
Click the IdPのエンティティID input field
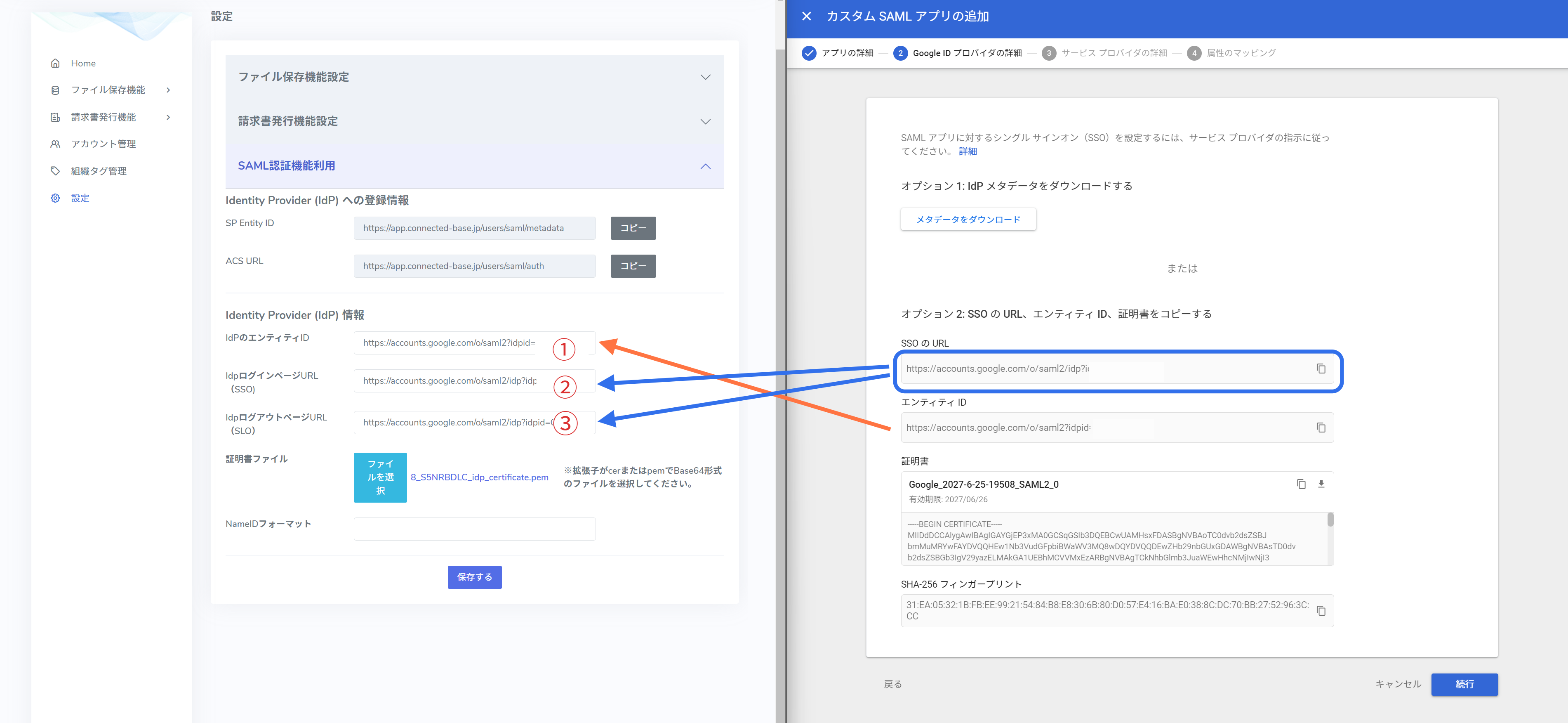coord(474,343)
